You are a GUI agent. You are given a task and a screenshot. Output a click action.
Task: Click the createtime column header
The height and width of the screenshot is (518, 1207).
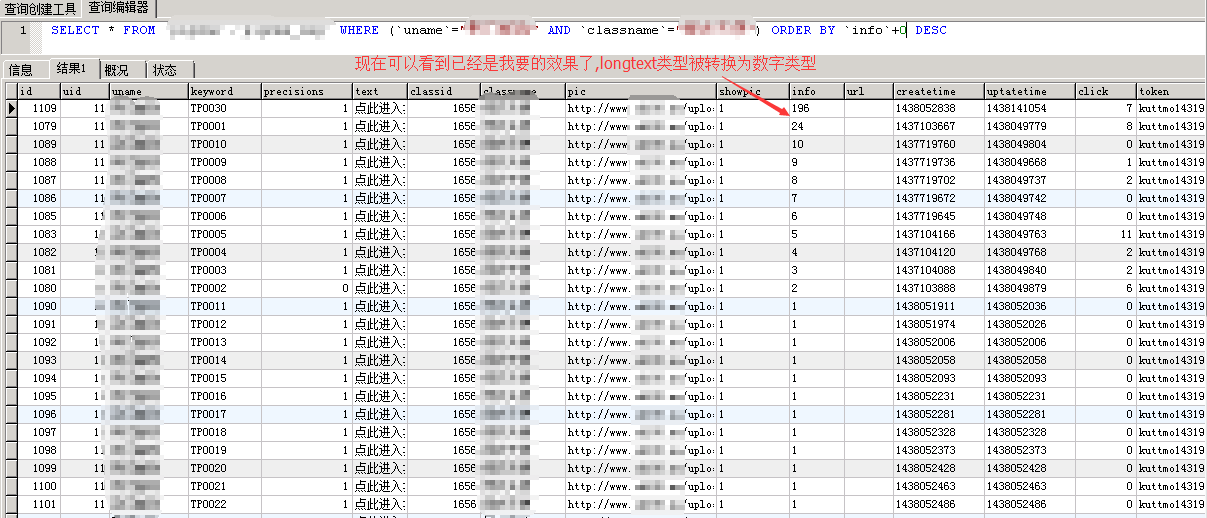click(938, 91)
